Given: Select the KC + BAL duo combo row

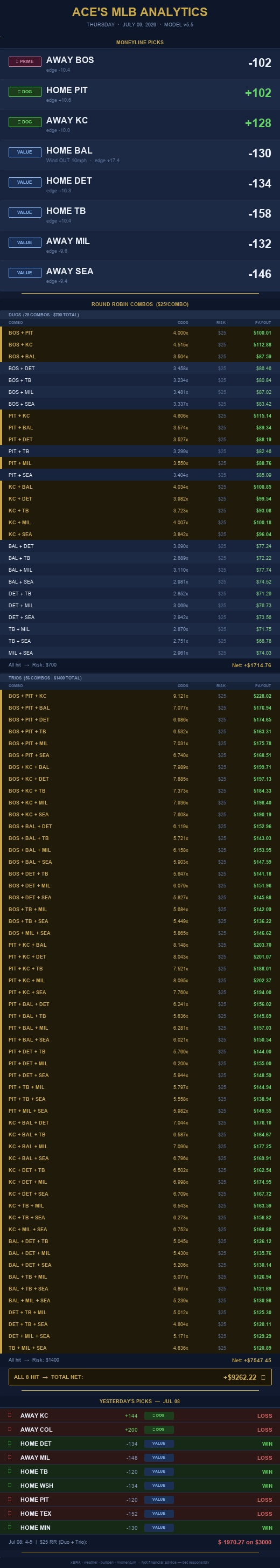Looking at the screenshot, I should point(140,487).
